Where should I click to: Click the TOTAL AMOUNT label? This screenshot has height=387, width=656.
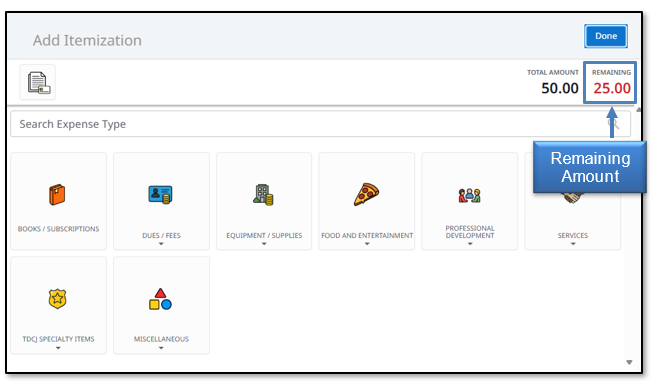point(553,72)
